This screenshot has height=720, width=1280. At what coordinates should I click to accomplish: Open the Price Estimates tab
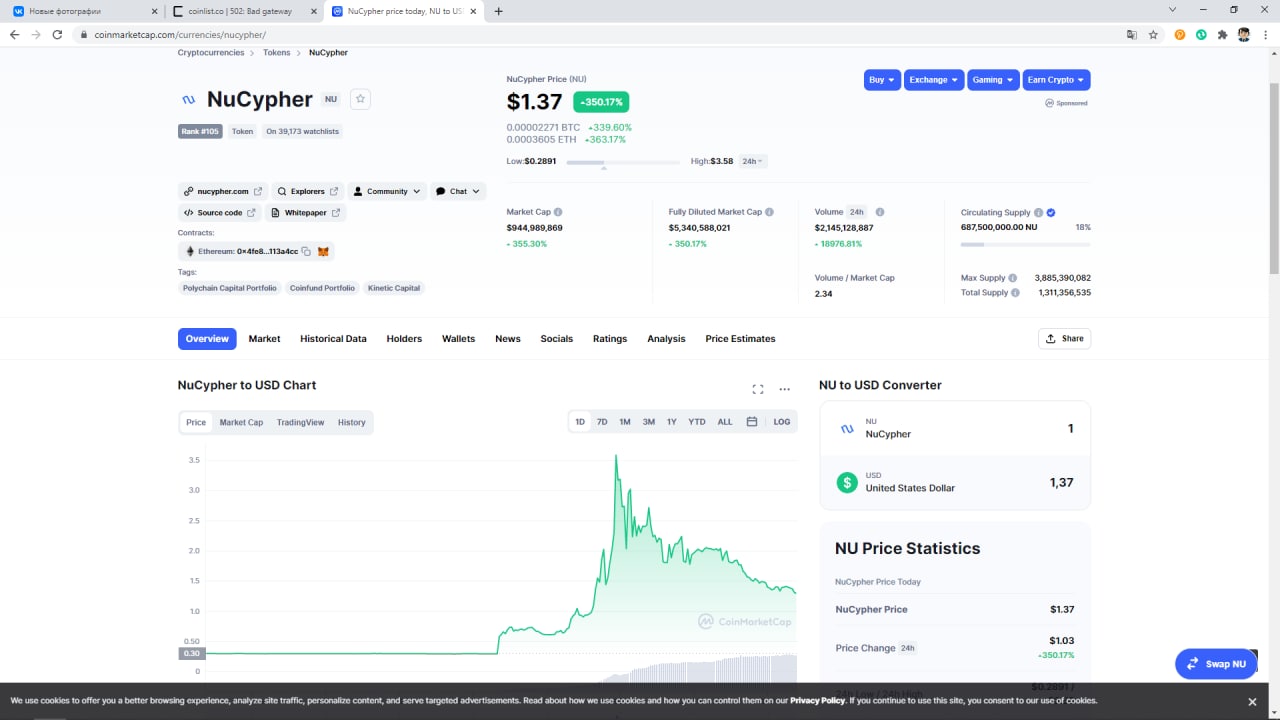[740, 339]
